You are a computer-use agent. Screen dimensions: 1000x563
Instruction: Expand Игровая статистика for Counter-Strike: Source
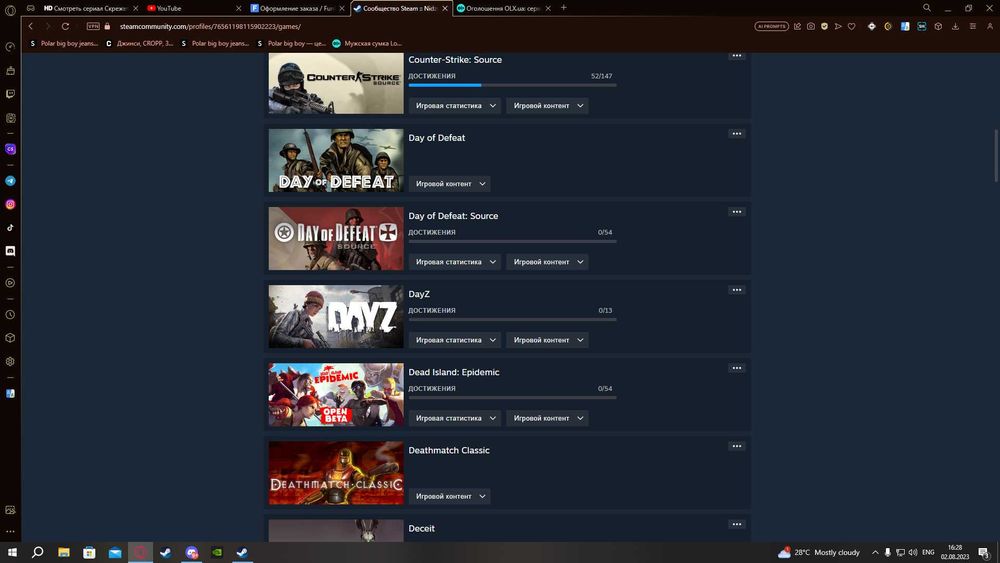click(x=455, y=106)
